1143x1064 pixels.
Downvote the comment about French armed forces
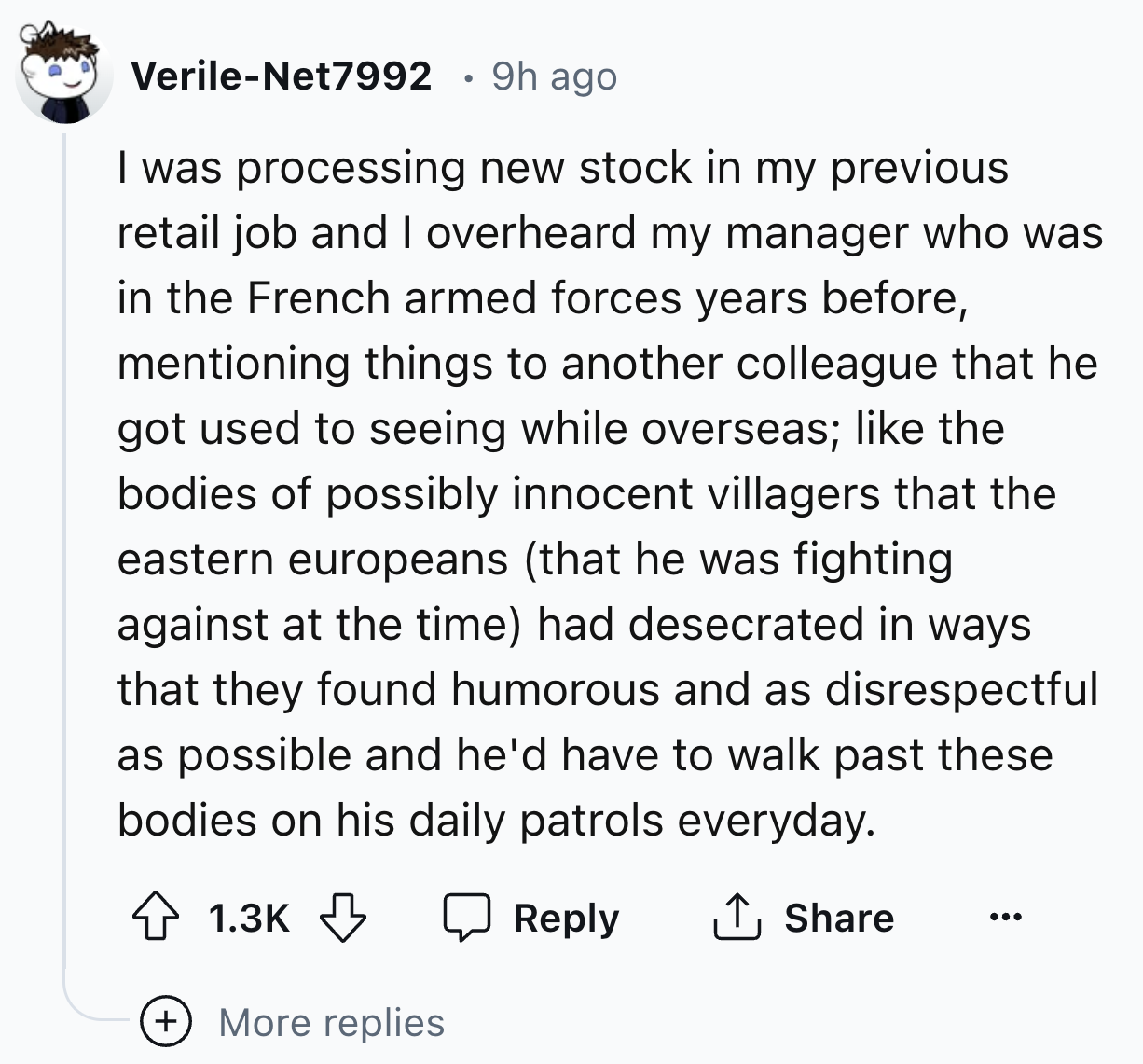tap(343, 918)
